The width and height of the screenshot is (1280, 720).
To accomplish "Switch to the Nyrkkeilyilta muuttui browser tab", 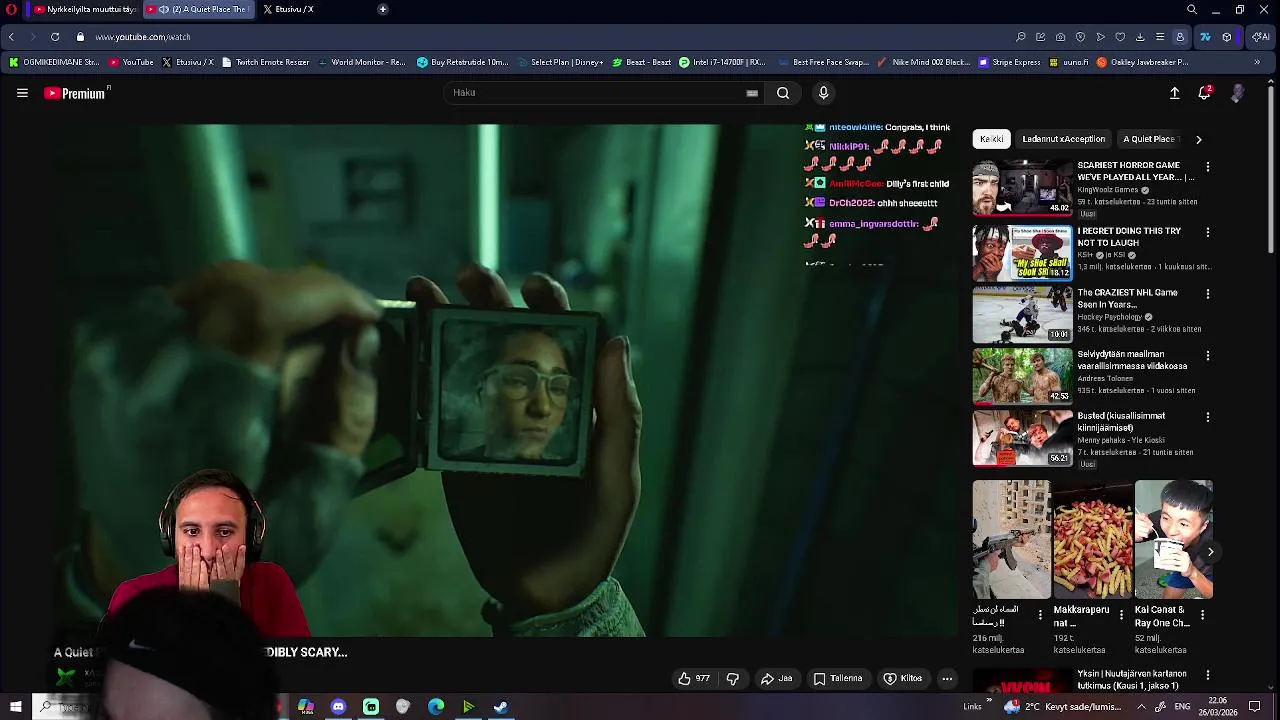I will (85, 9).
